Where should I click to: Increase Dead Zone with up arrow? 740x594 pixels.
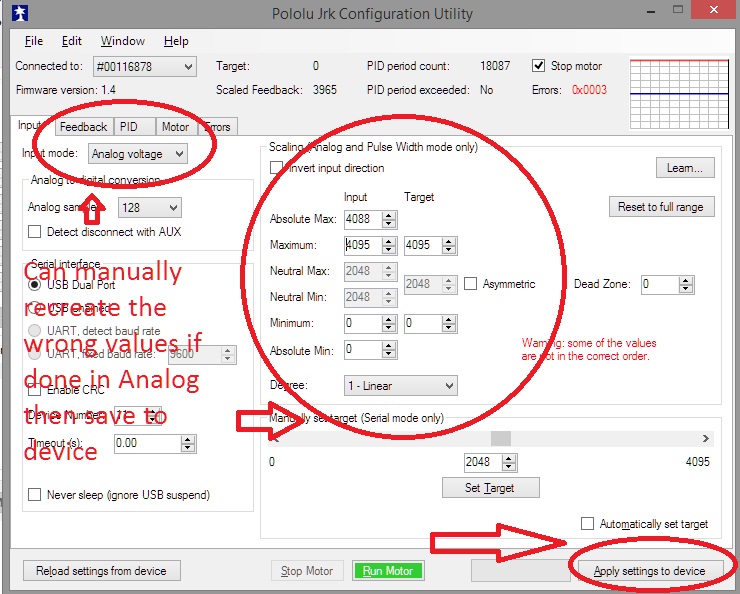tap(686, 281)
